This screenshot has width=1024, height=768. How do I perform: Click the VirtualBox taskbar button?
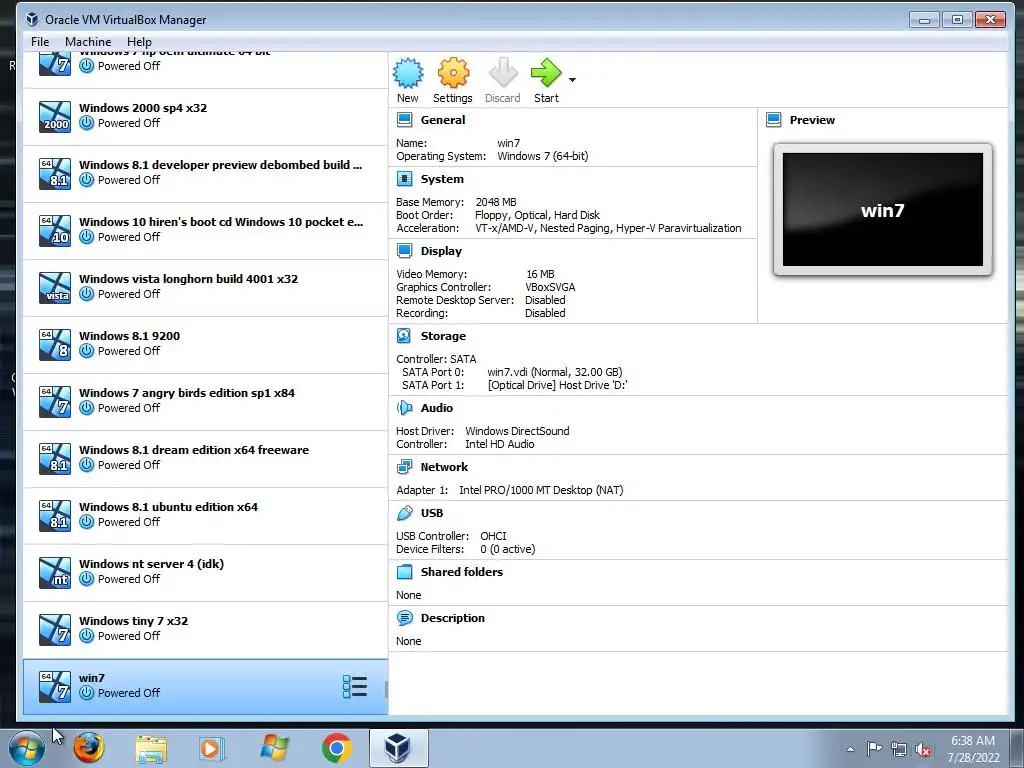pos(398,748)
